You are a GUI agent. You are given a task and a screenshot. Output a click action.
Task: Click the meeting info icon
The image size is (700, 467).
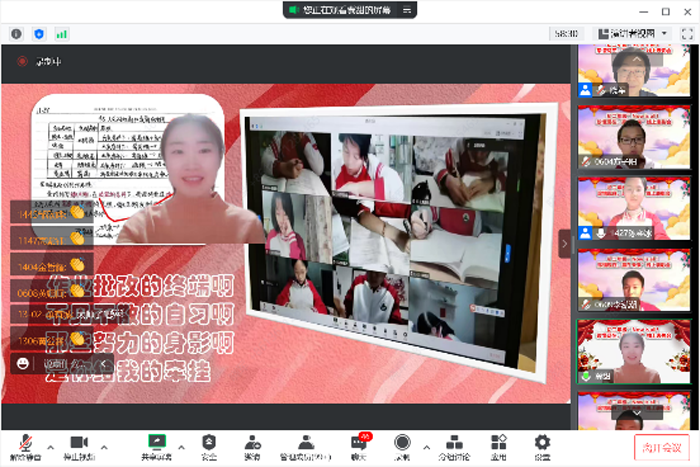click(17, 34)
